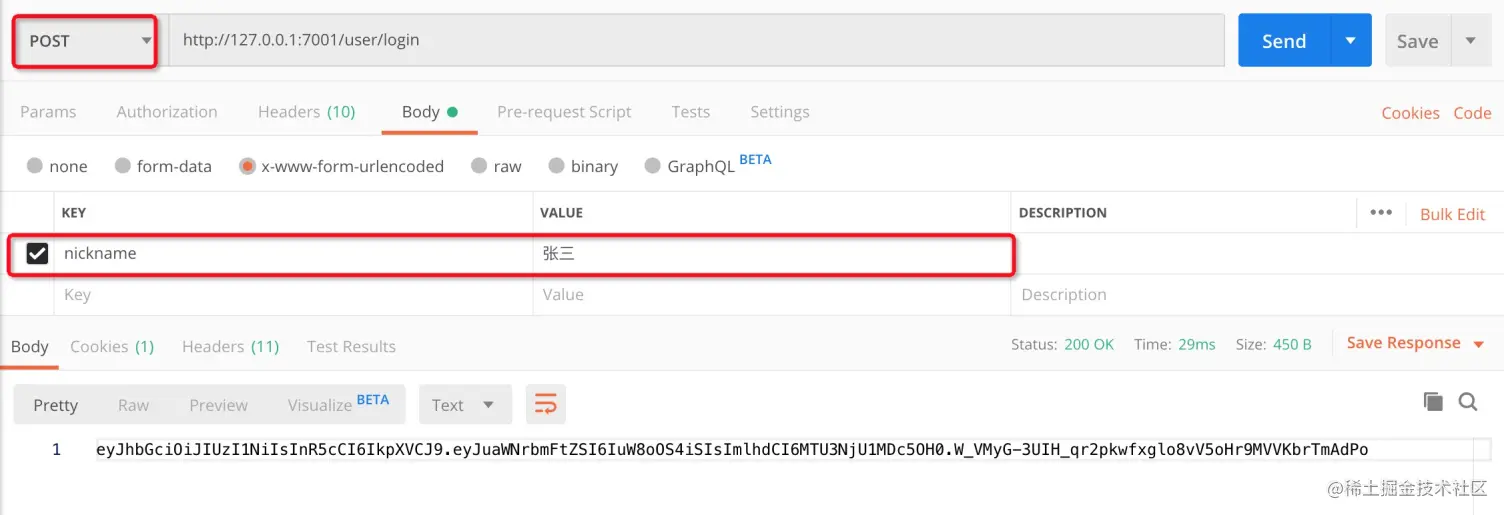1504x515 pixels.
Task: Open the POST method dropdown
Action: (x=85, y=41)
